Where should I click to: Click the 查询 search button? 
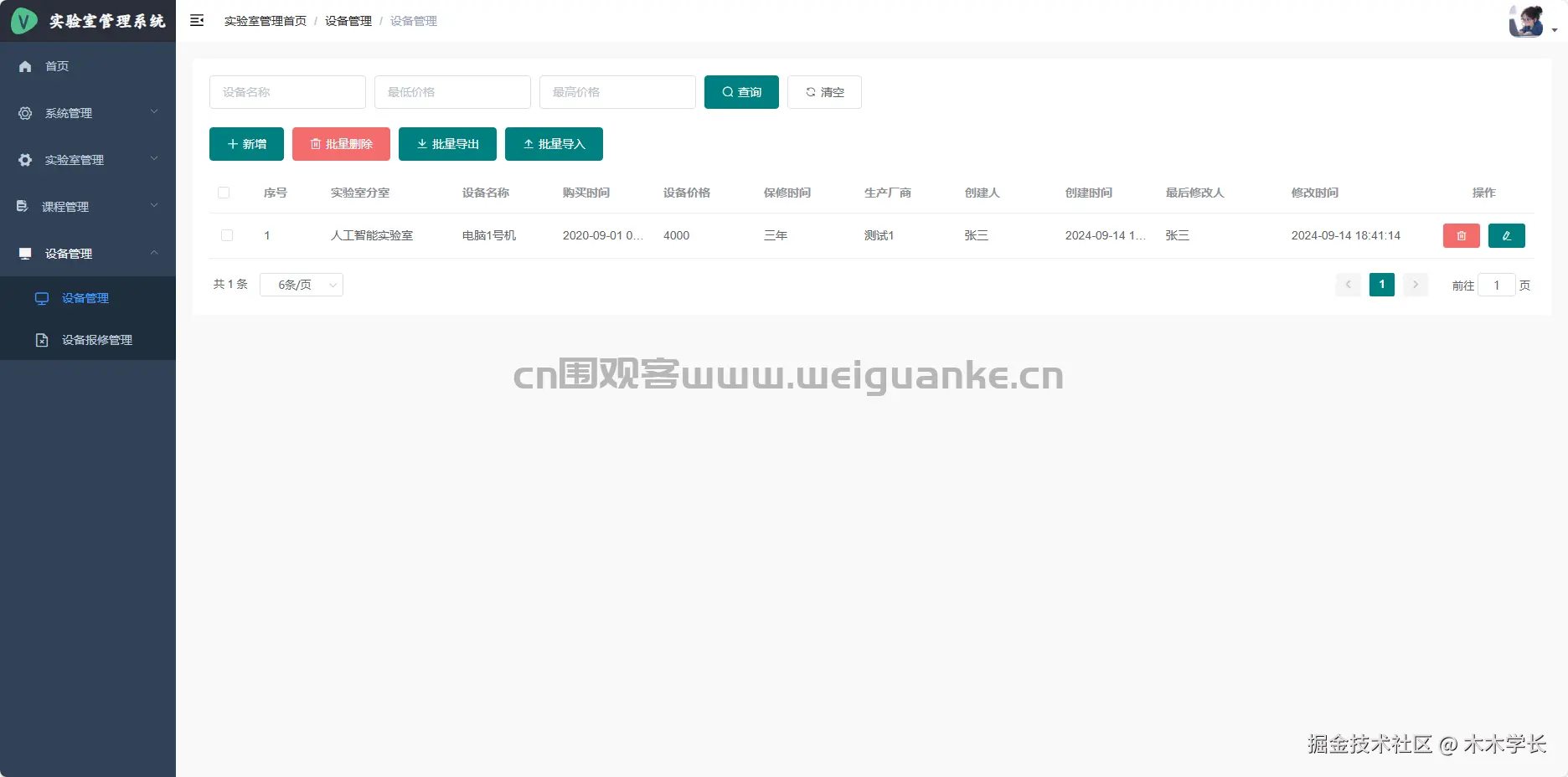point(741,92)
